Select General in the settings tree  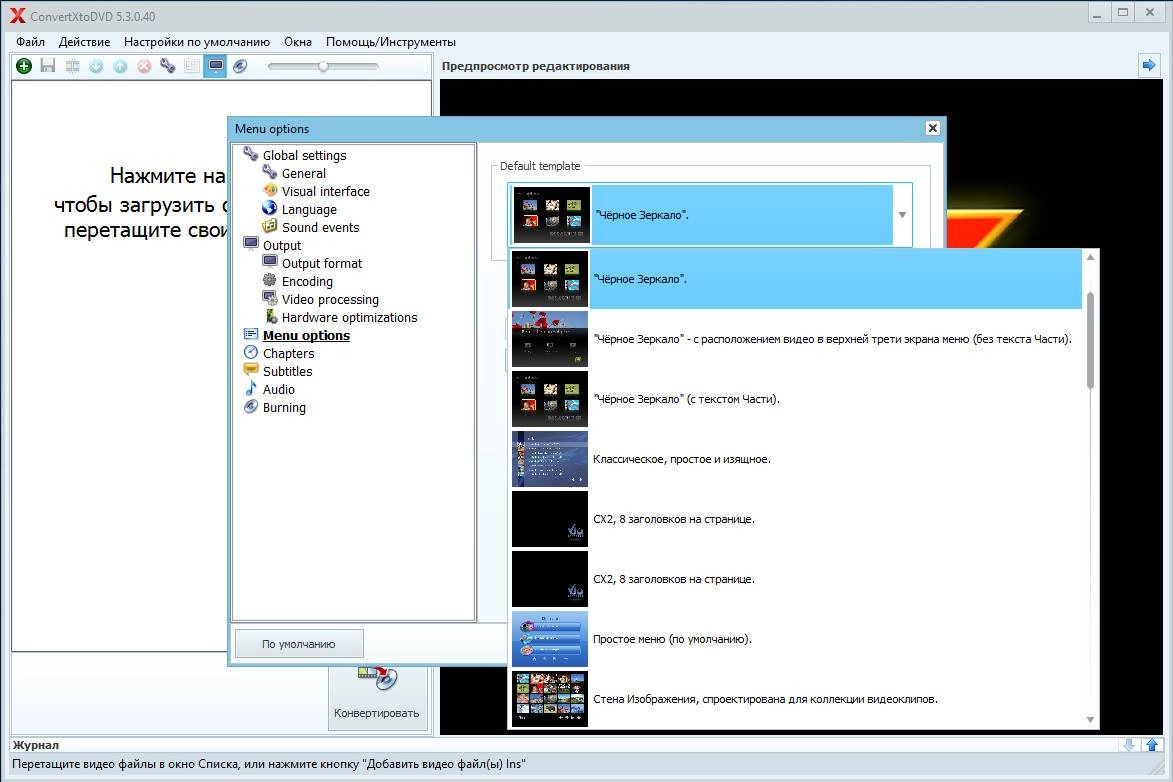point(304,174)
